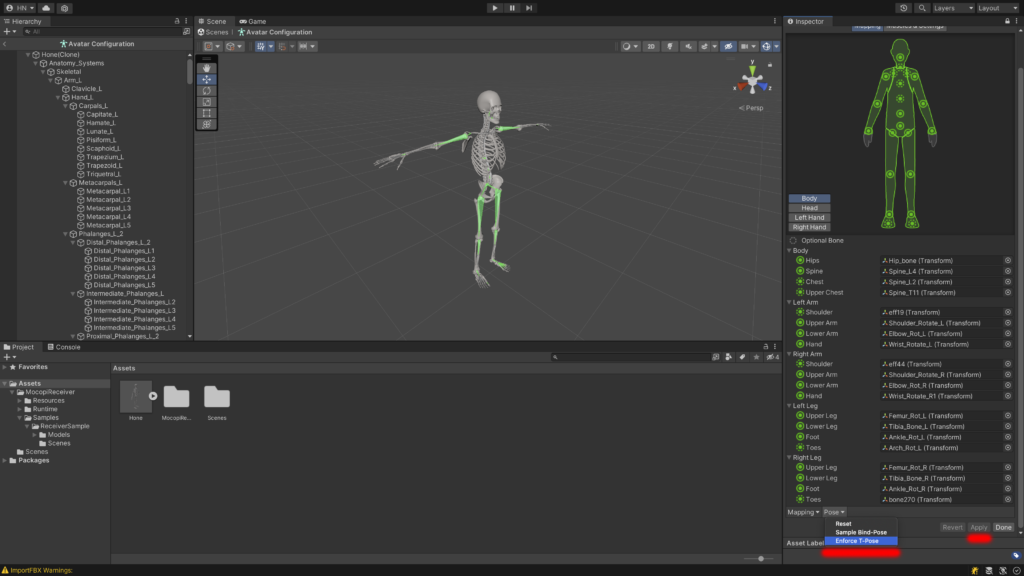
Task: Adjust the Project icon size slider
Action: (x=760, y=558)
